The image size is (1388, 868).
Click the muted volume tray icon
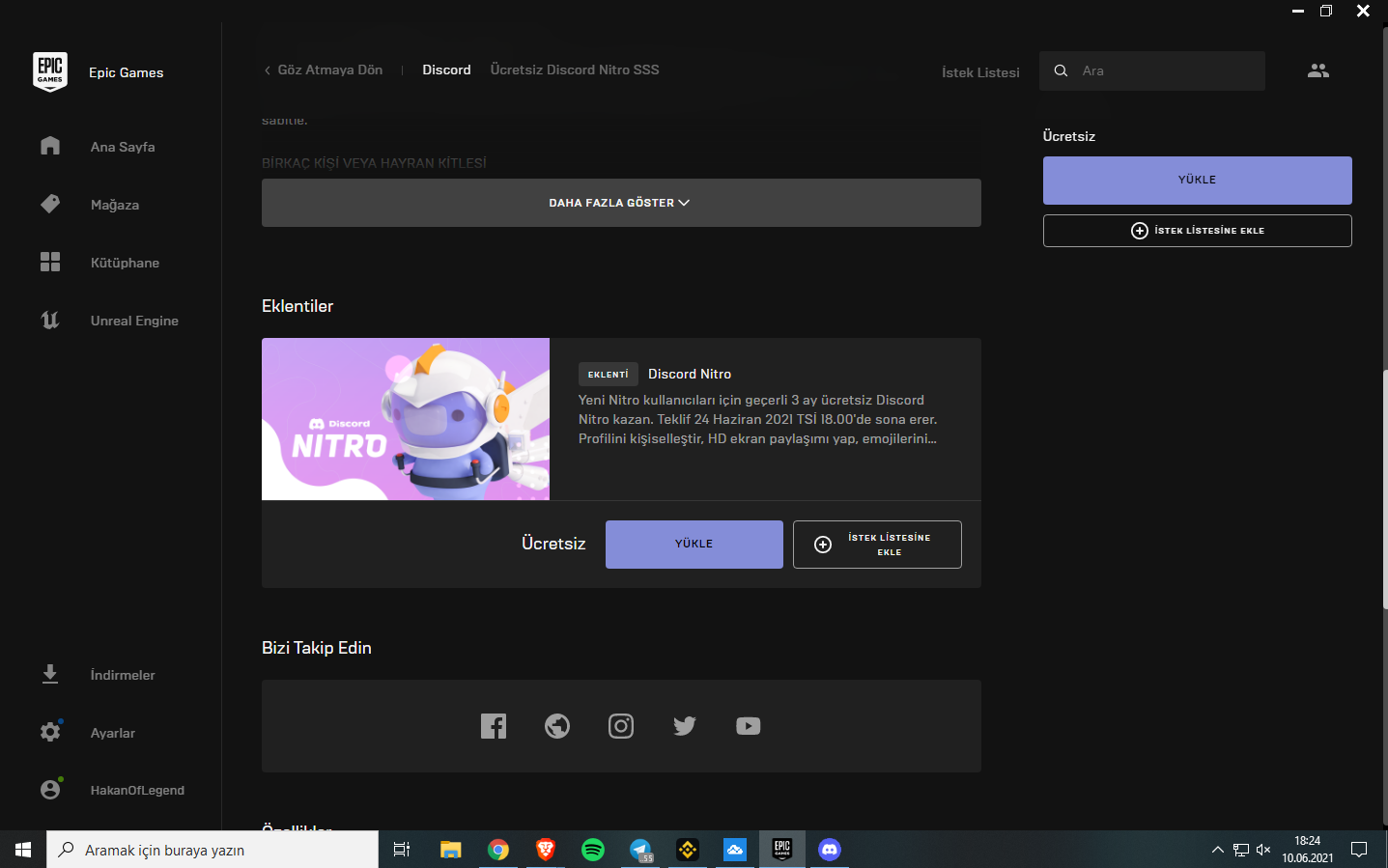click(1262, 850)
